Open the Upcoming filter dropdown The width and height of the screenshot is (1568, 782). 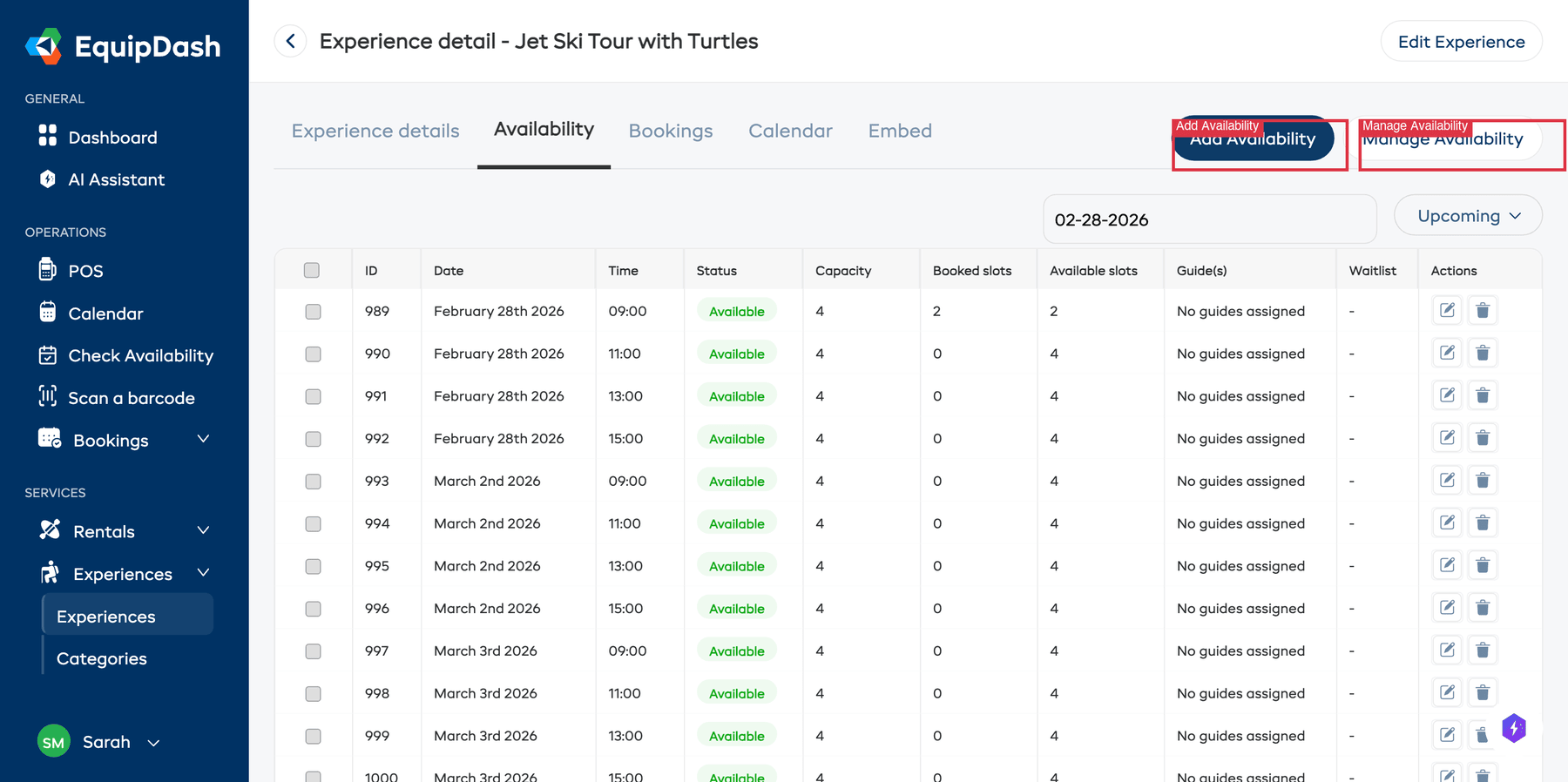tap(1468, 215)
